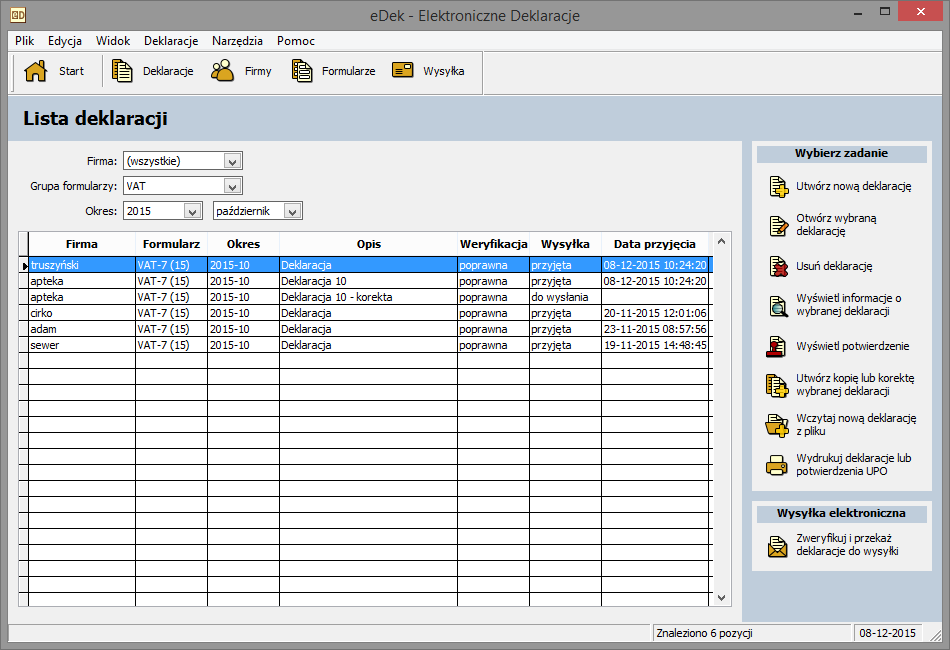This screenshot has height=650, width=950.
Task: Open the Deklaracje toolbar icon
Action: (x=122, y=71)
